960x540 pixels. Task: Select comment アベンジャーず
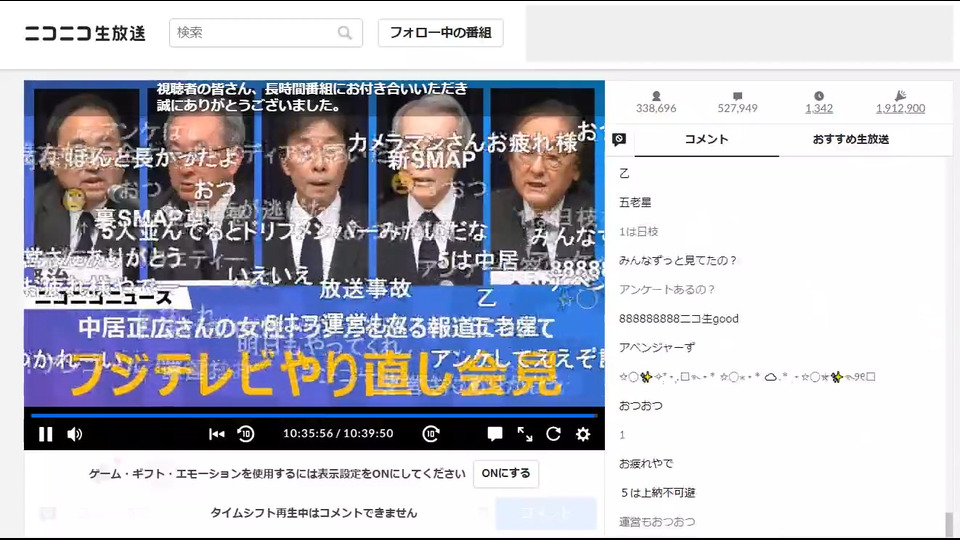656,348
